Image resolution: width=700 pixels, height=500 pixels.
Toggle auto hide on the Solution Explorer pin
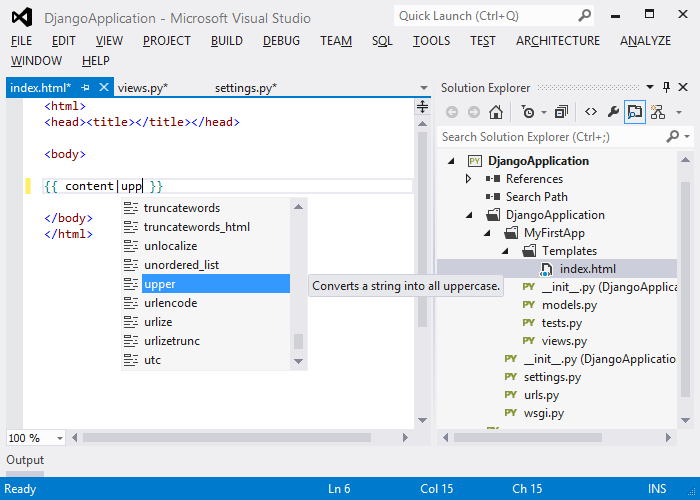coord(666,87)
